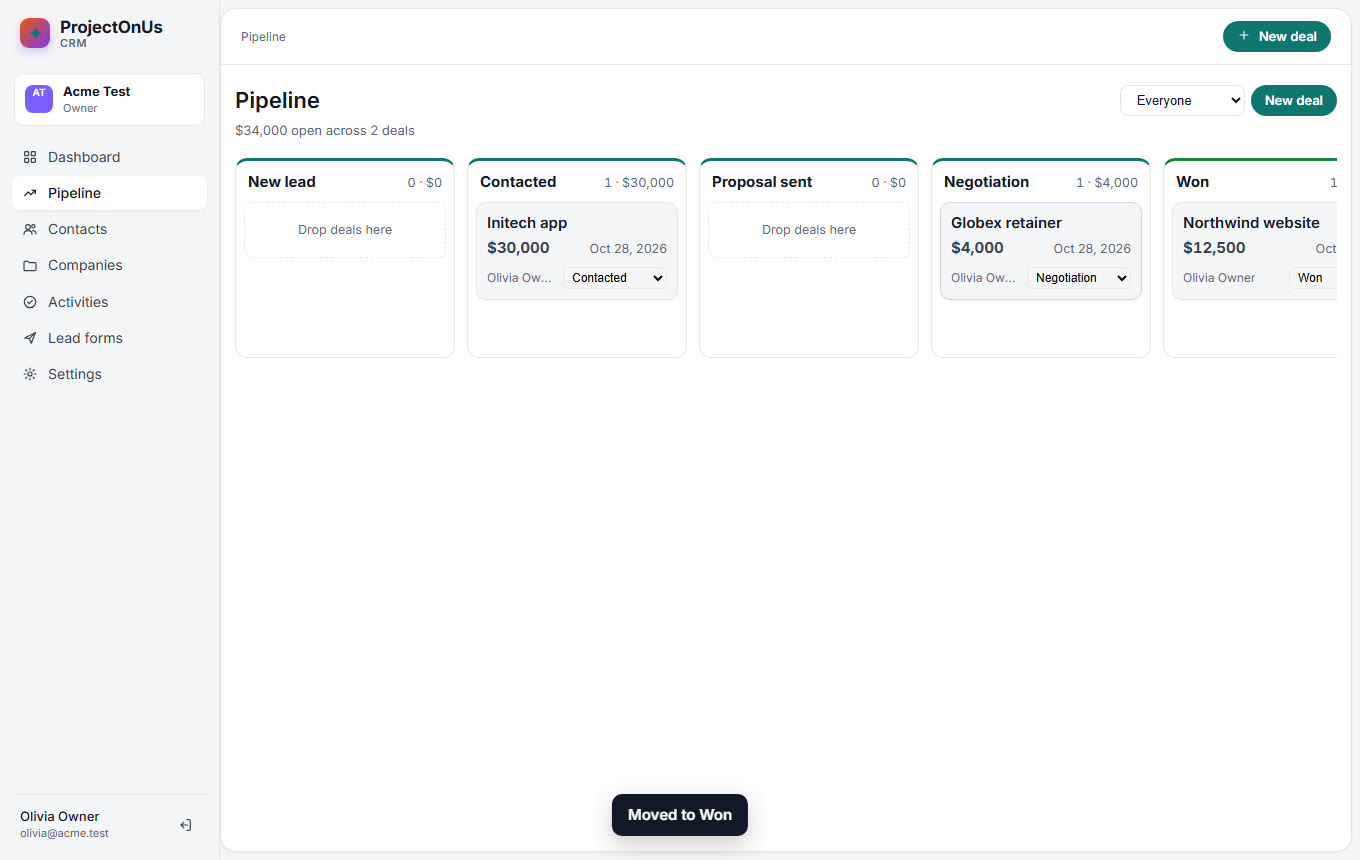The height and width of the screenshot is (860, 1360).
Task: Click the Lead forms paper plane icon
Action: [x=30, y=338]
